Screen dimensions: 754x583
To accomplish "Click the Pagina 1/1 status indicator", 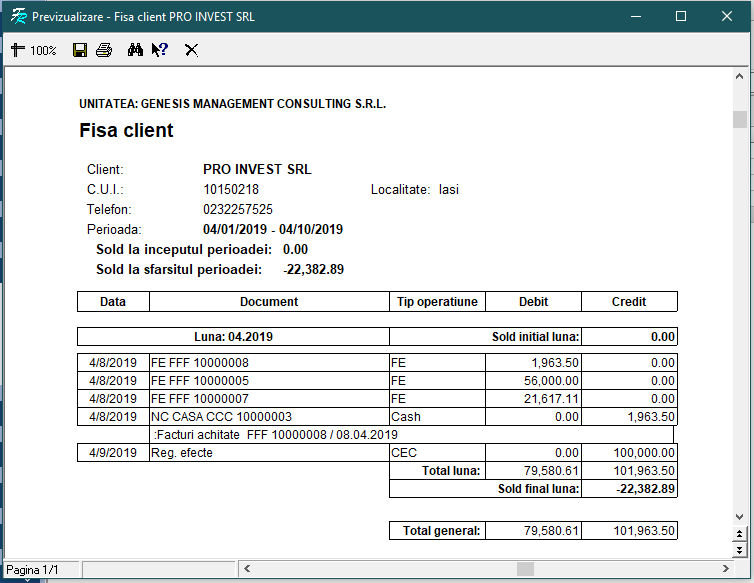I will pos(33,570).
